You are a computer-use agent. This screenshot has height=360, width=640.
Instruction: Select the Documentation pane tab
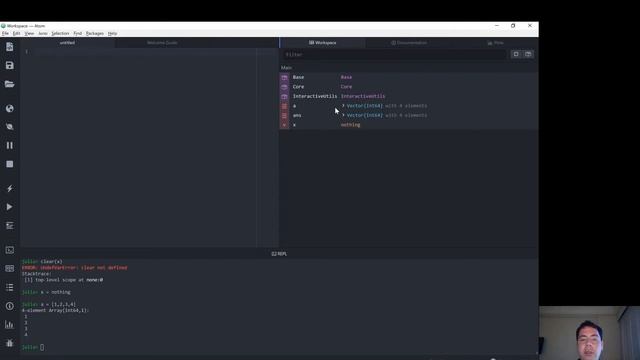[409, 42]
